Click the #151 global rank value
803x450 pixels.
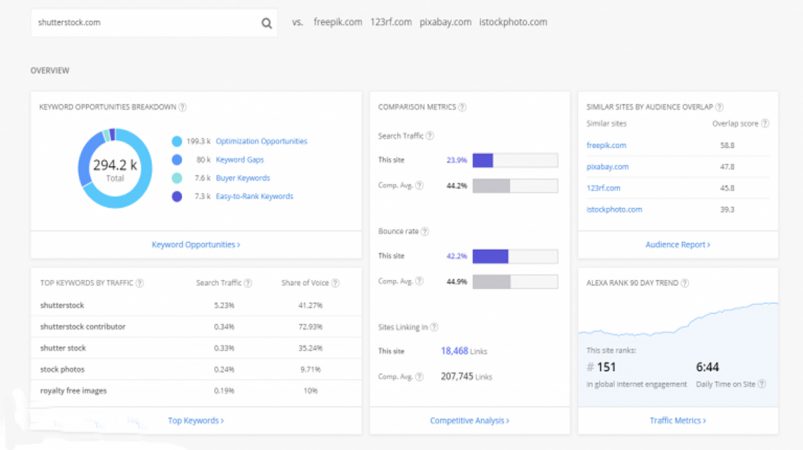click(x=601, y=367)
